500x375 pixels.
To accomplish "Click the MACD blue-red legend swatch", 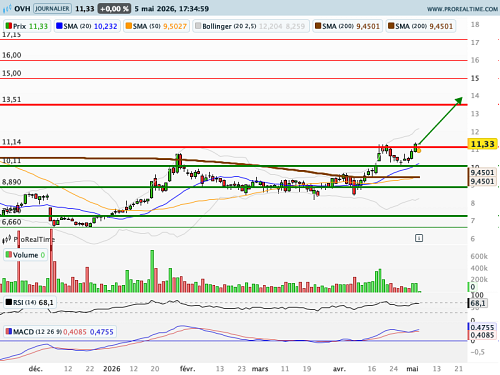I will click(9, 332).
